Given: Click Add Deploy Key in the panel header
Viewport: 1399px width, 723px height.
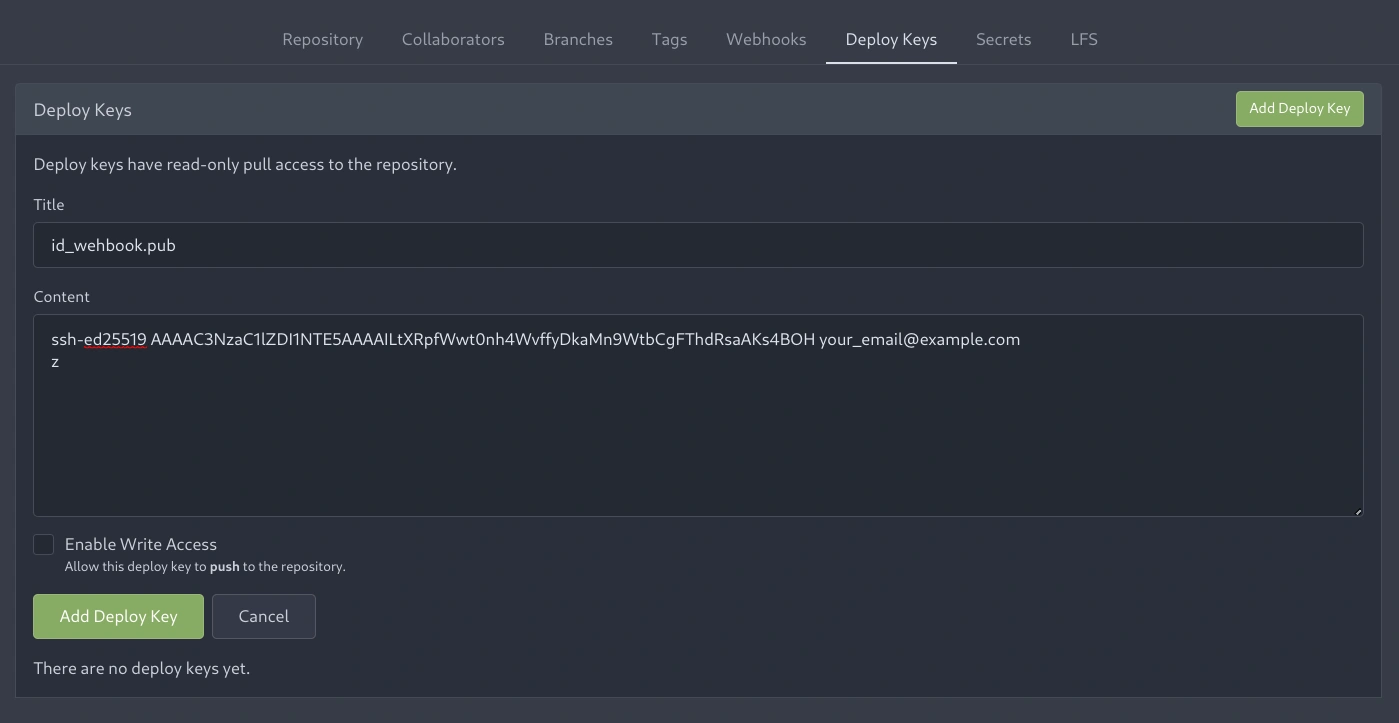Looking at the screenshot, I should pos(1299,109).
